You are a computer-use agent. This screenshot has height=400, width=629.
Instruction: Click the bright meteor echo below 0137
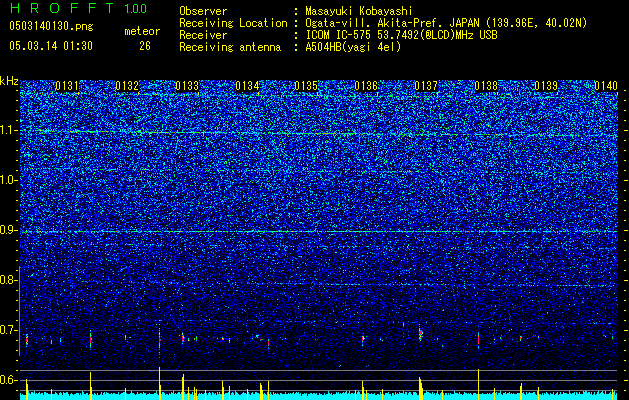420,333
